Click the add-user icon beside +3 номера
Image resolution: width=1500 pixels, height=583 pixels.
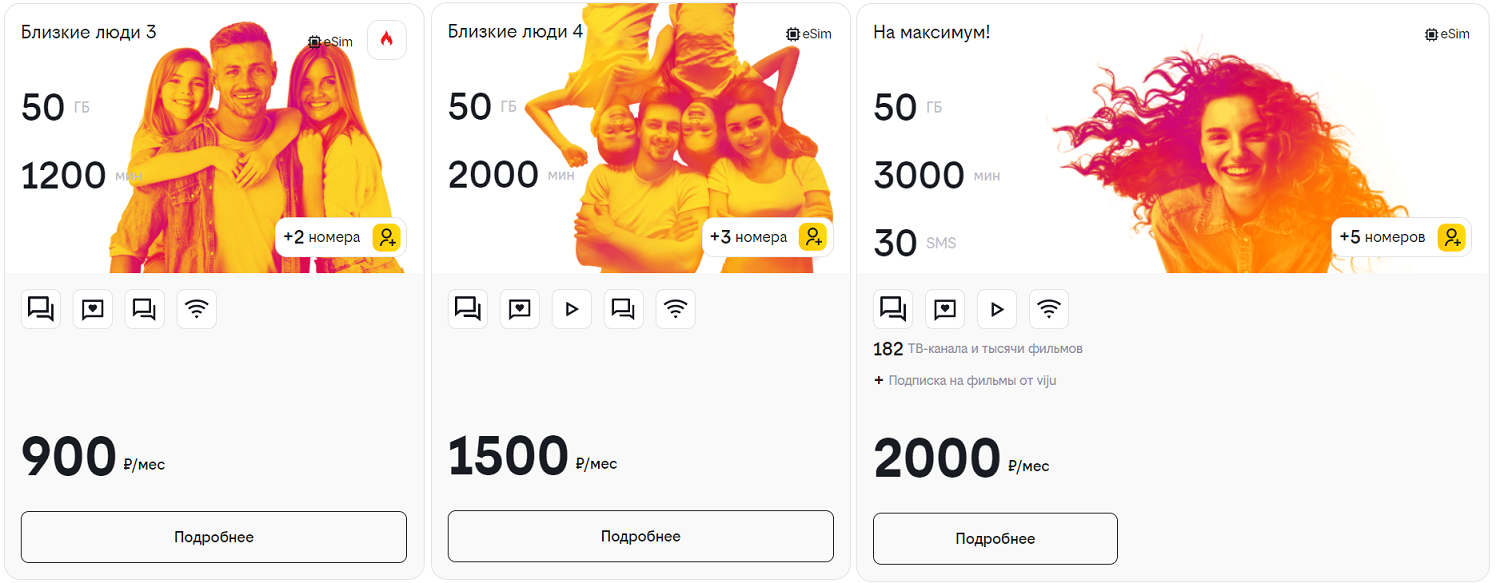813,237
